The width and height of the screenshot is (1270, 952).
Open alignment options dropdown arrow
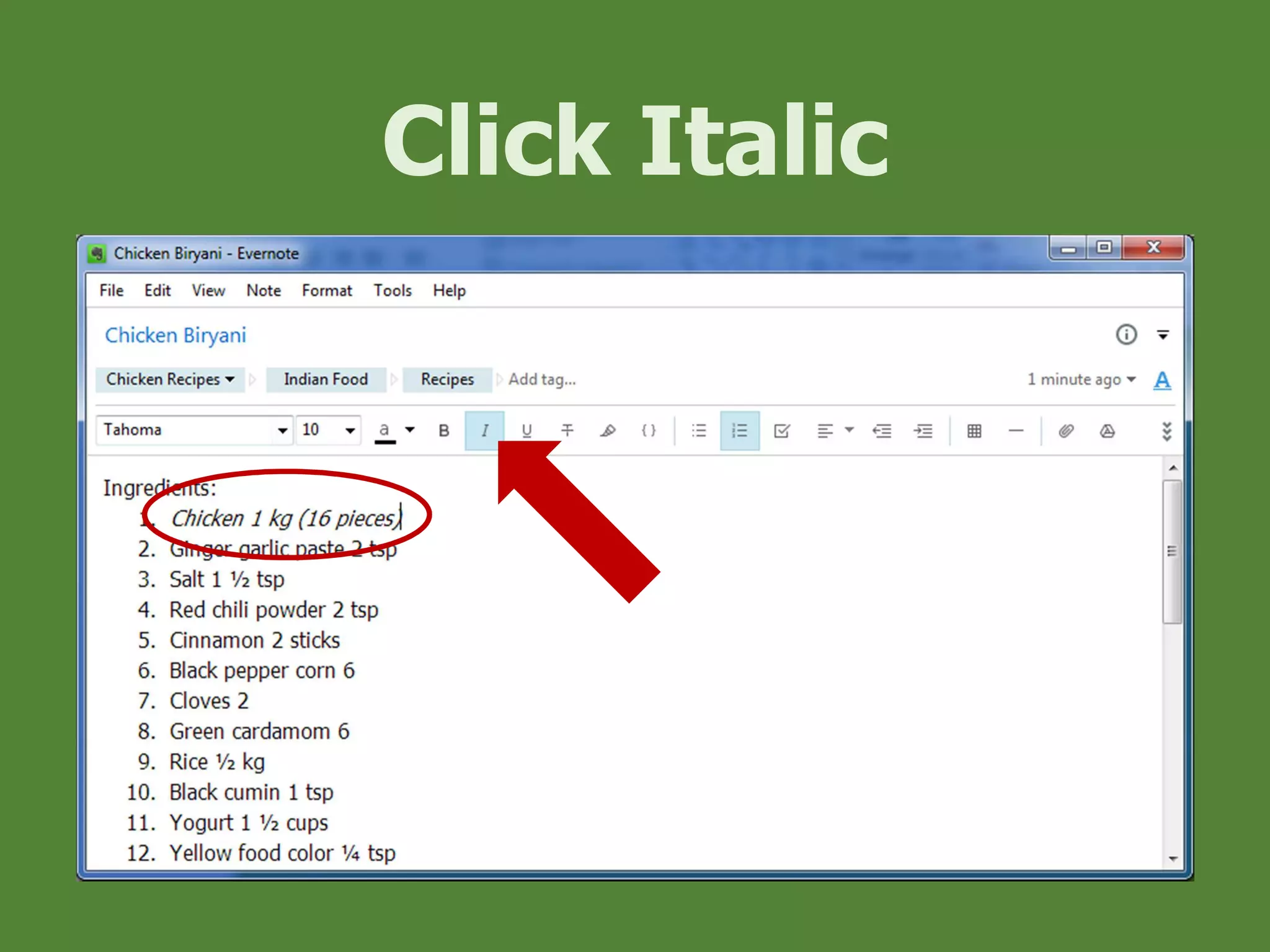850,430
